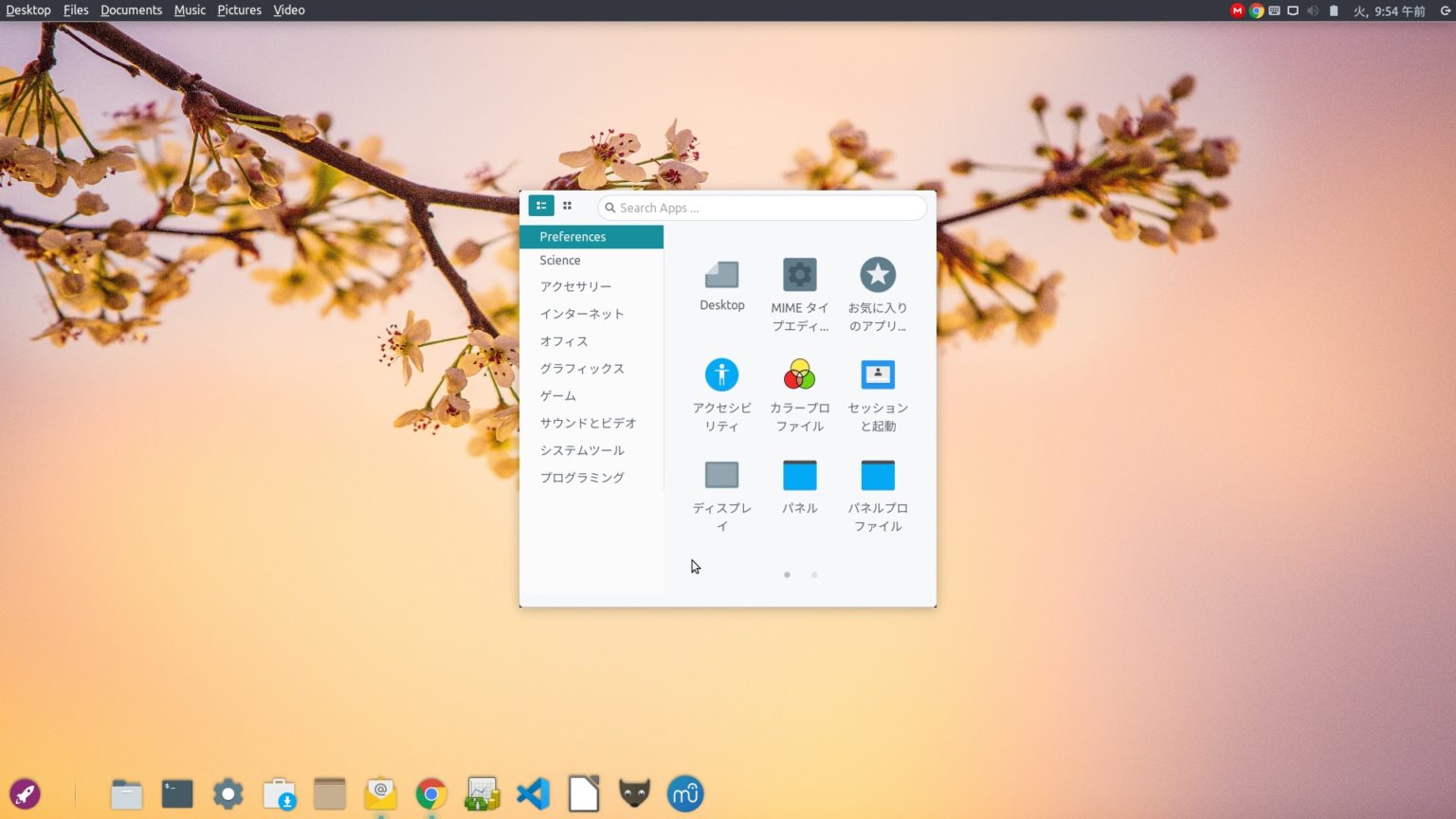This screenshot has width=1456, height=819.
Task: Open the MIME タイプエディタ icon
Action: point(799,273)
